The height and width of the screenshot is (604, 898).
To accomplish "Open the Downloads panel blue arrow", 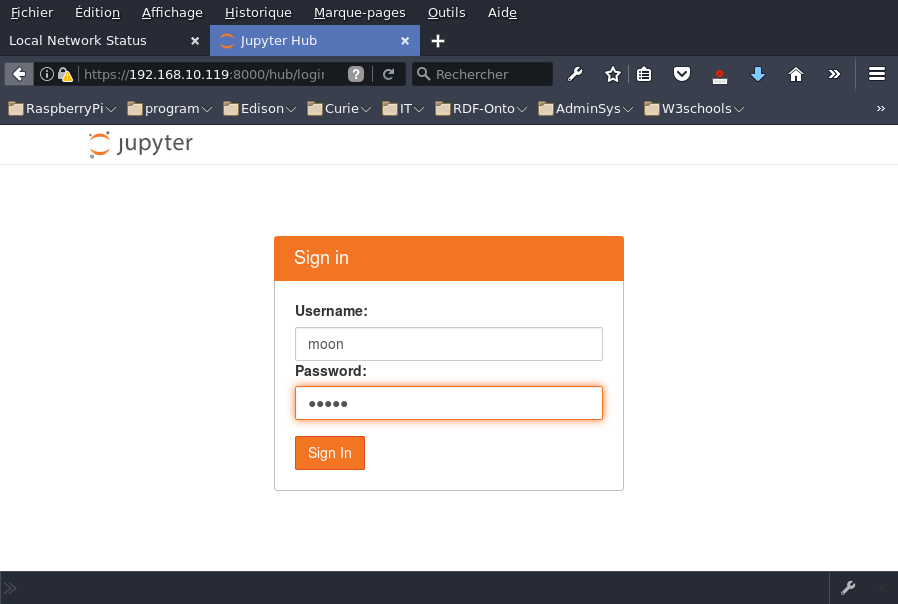I will point(758,74).
